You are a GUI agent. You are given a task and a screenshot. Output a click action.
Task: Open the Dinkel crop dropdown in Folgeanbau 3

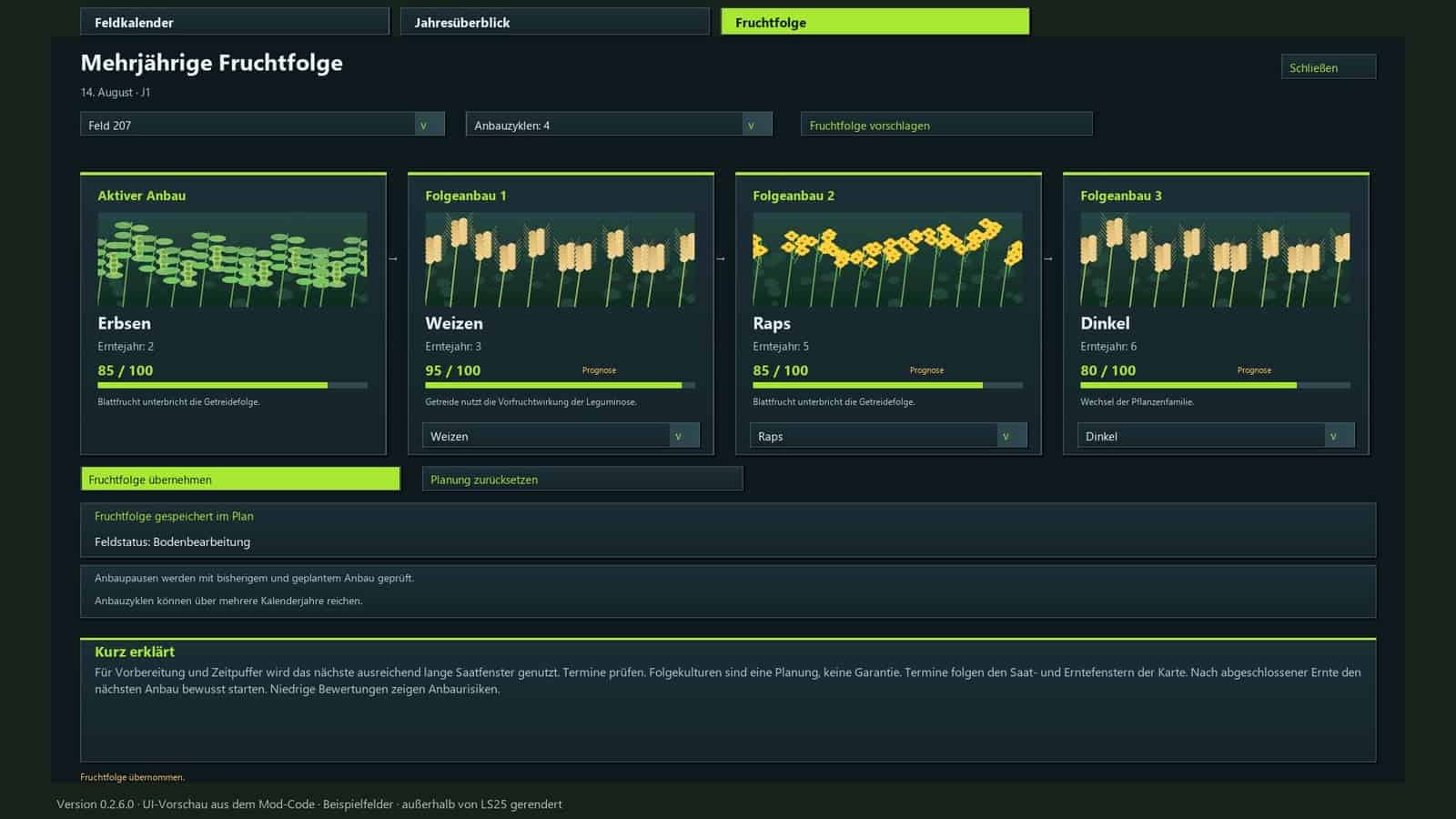(1216, 436)
